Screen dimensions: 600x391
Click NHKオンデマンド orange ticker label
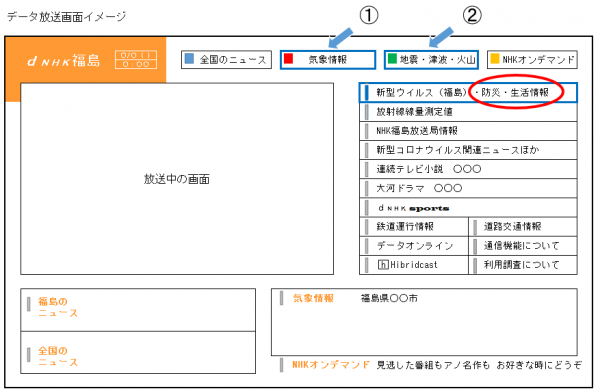[331, 365]
